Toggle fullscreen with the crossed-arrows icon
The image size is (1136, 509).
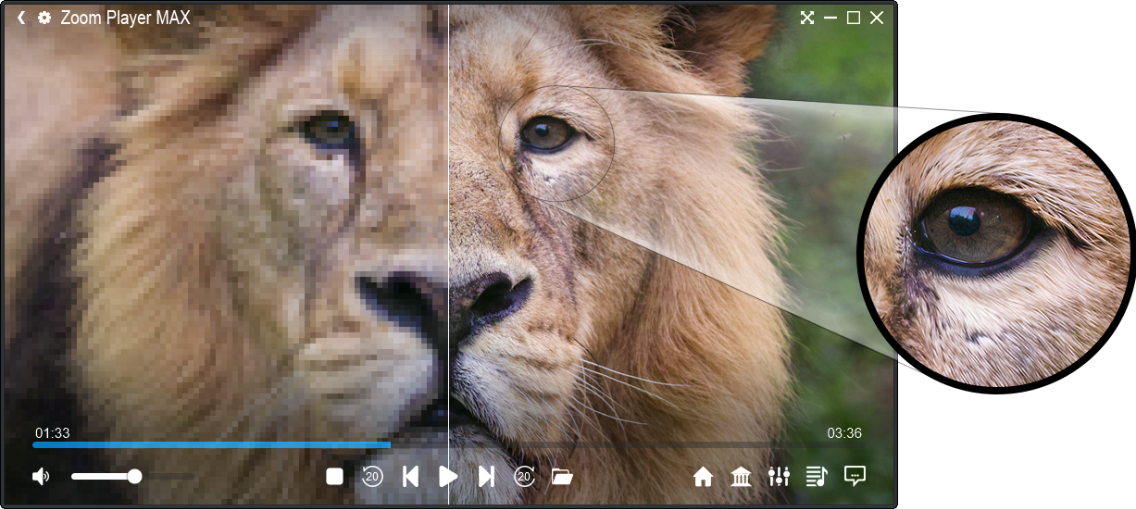point(807,18)
